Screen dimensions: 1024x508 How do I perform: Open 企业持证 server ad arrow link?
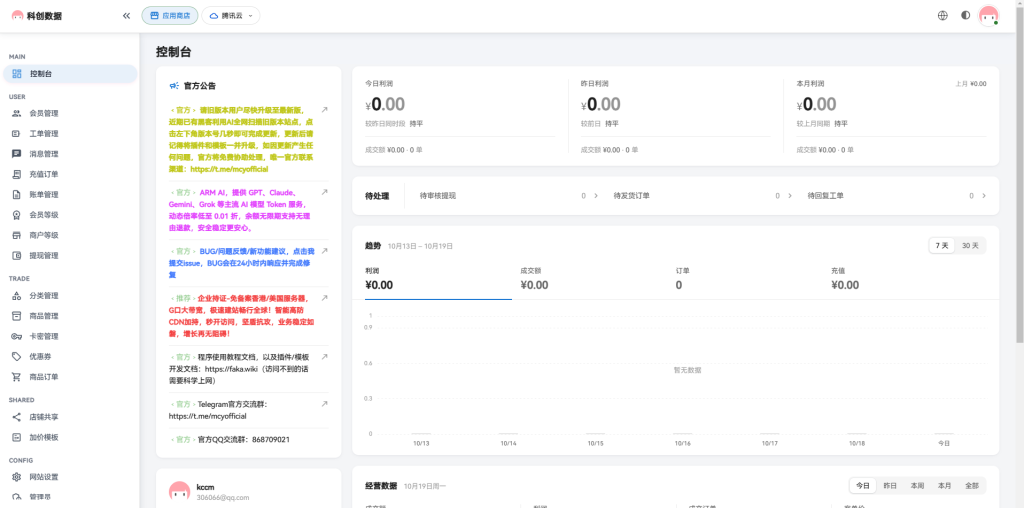tap(324, 298)
